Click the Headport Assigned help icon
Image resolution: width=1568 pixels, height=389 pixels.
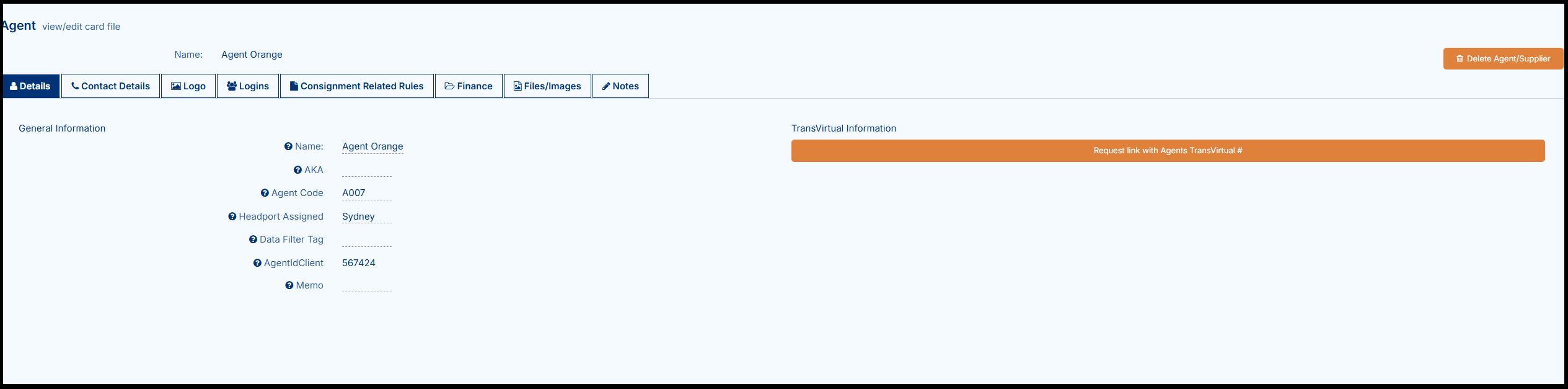[232, 217]
